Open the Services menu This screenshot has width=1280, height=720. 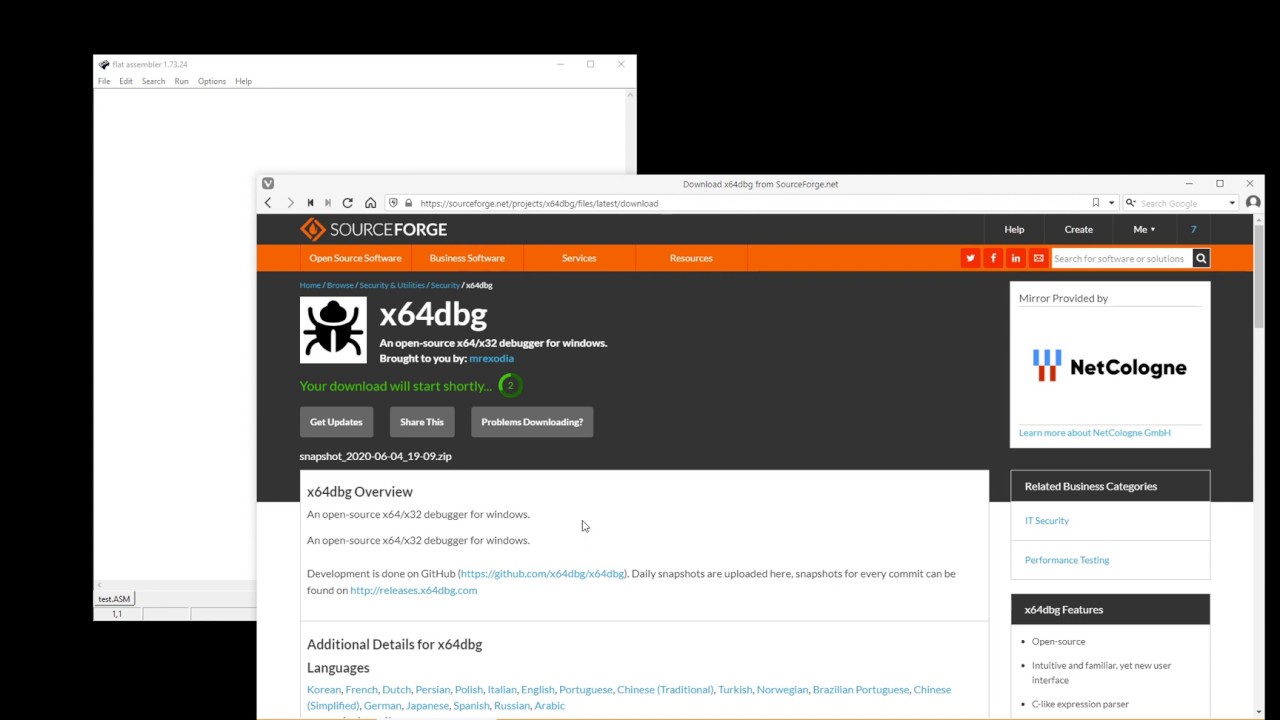tap(579, 258)
